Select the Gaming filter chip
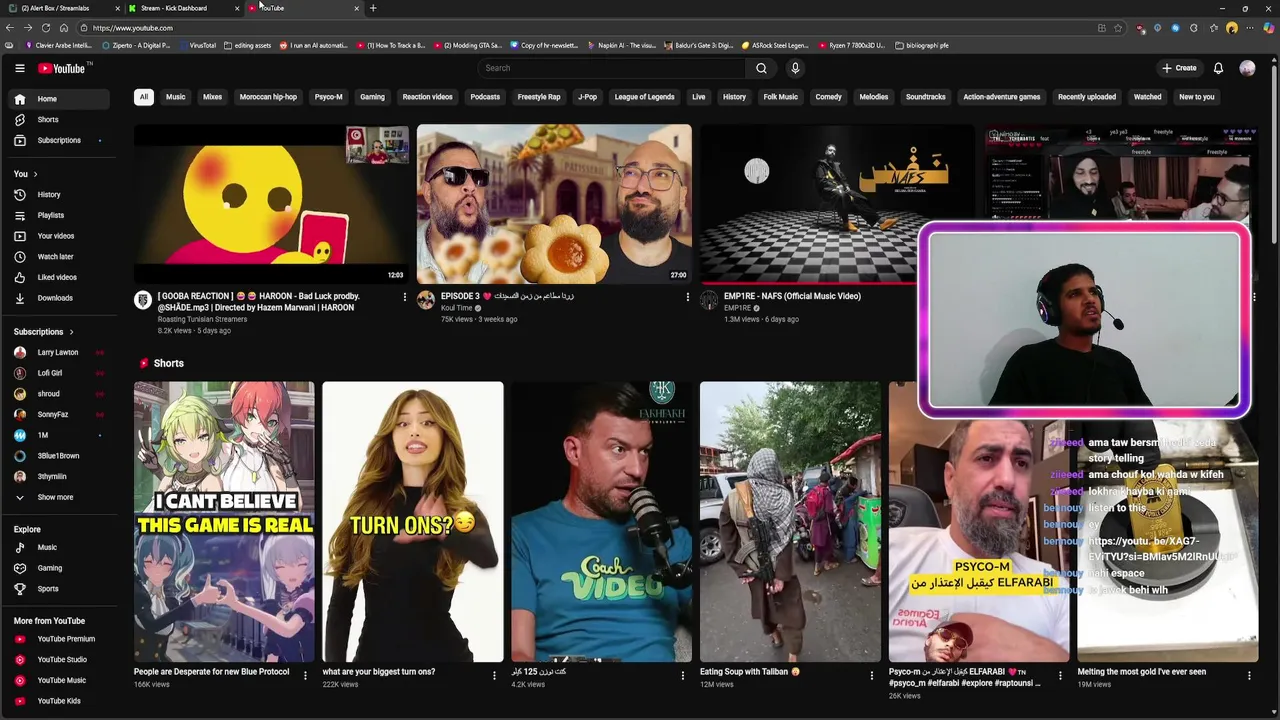Image resolution: width=1280 pixels, height=720 pixels. tap(372, 97)
